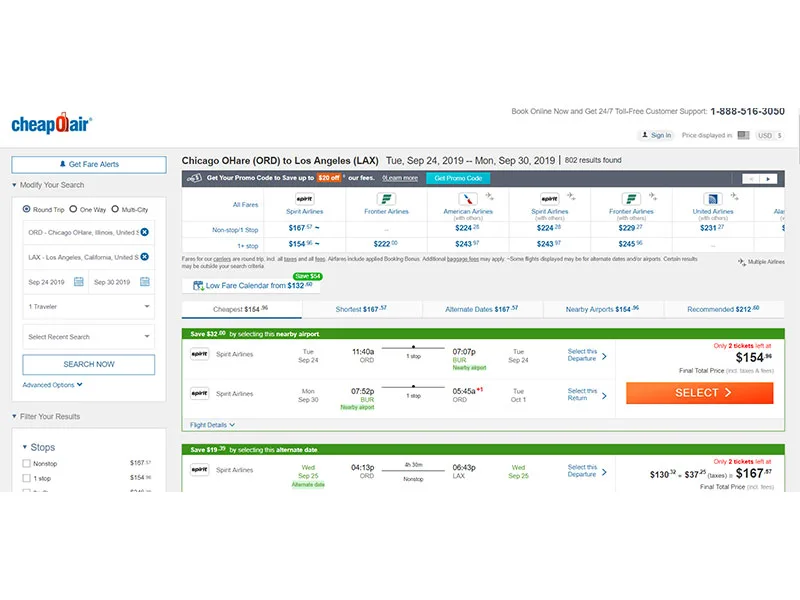The image size is (800, 600).
Task: Check the 1 stop filter
Action: 27,479
